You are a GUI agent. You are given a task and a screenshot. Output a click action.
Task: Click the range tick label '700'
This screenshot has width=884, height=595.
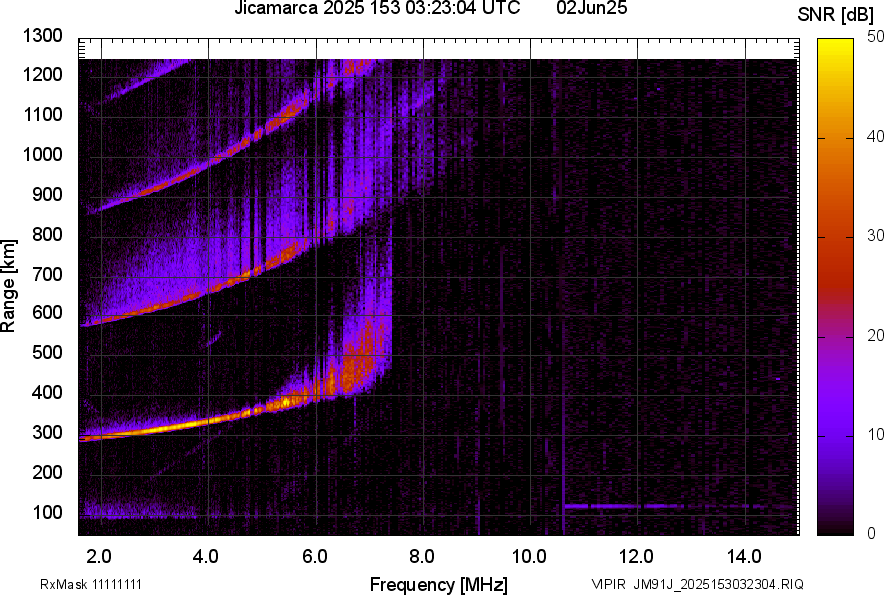[47, 274]
